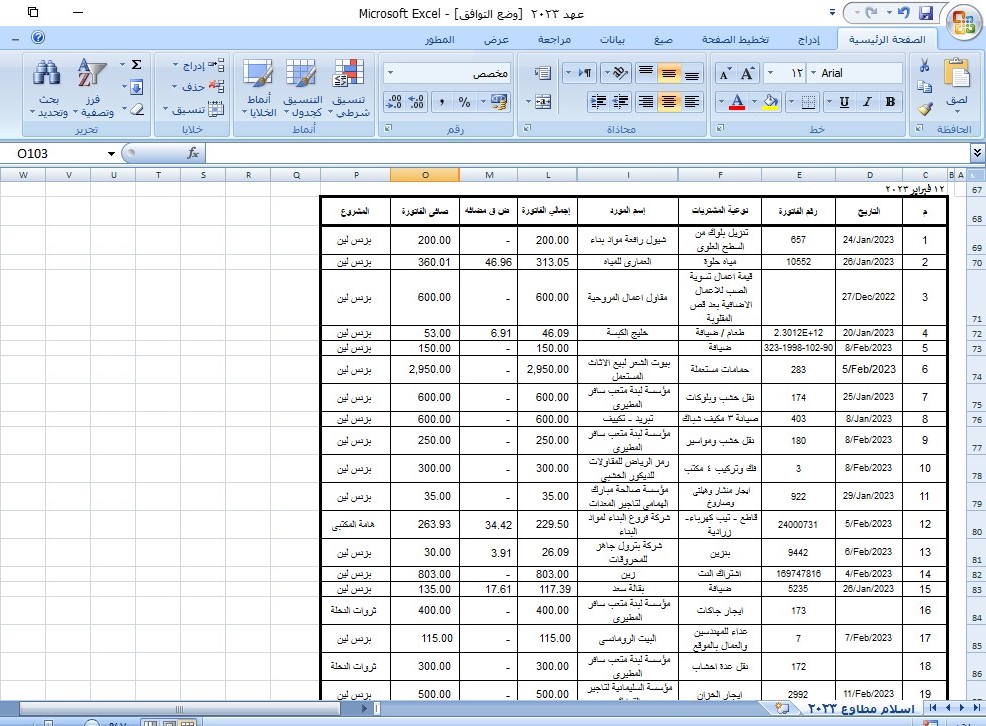Toggle middle vertical alignment
This screenshot has width=986, height=726.
tap(669, 73)
